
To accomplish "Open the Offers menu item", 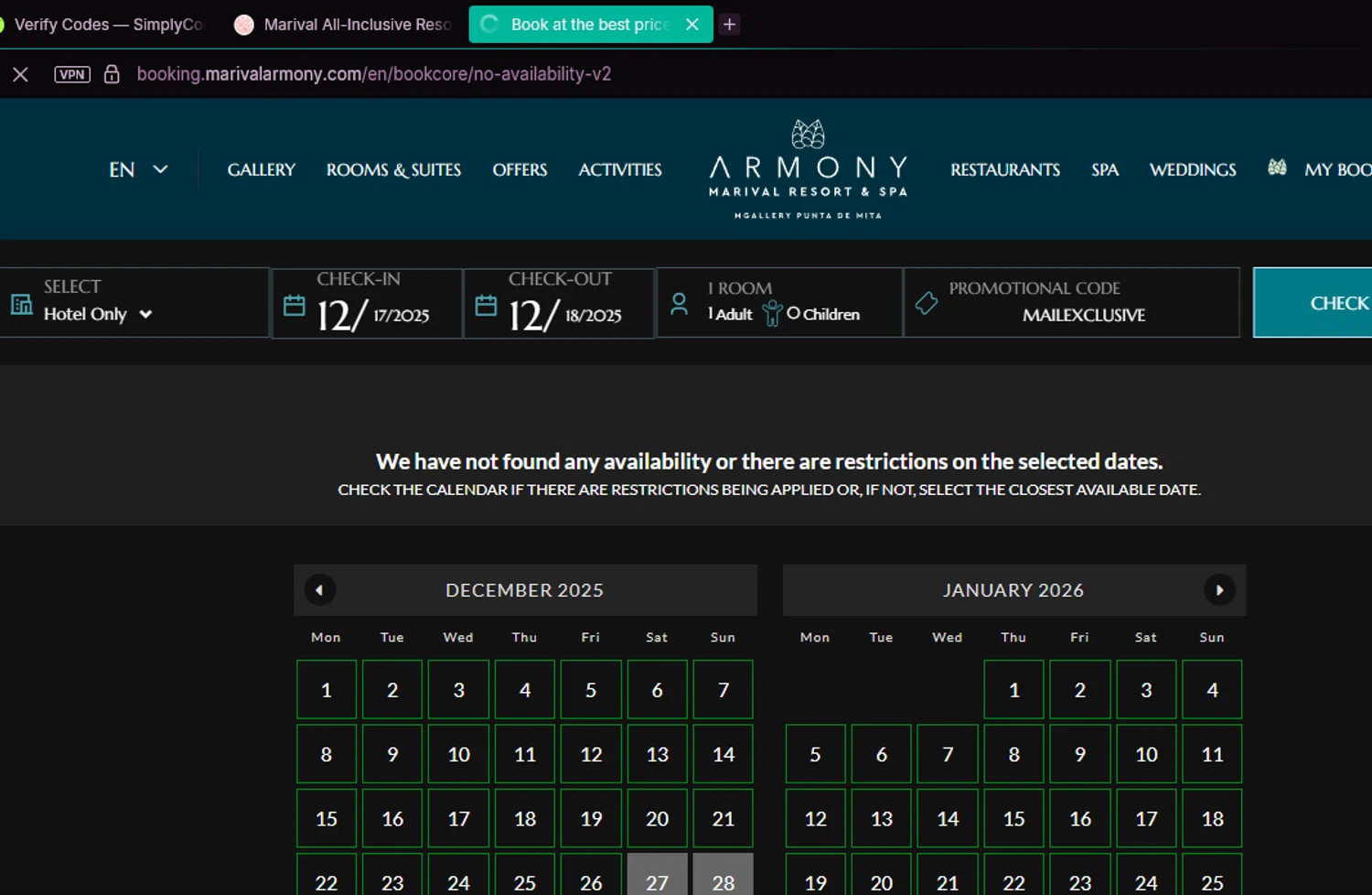I will pos(520,169).
